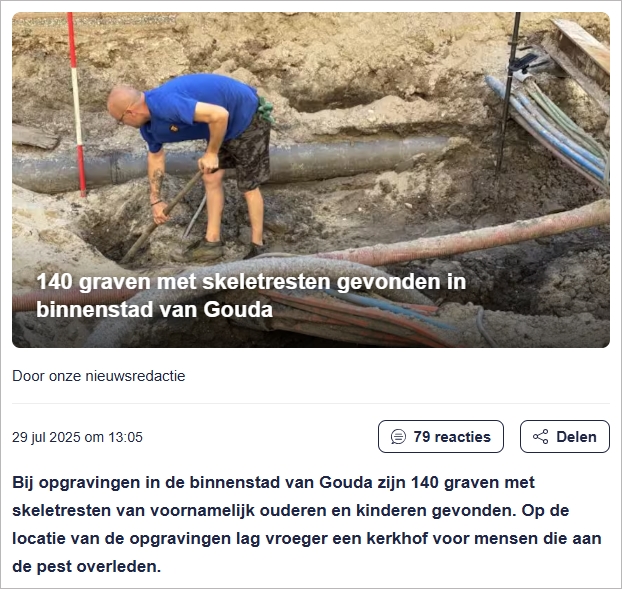Image resolution: width=622 pixels, height=589 pixels.
Task: Click the grey sewer pipe in photo
Action: point(230,162)
